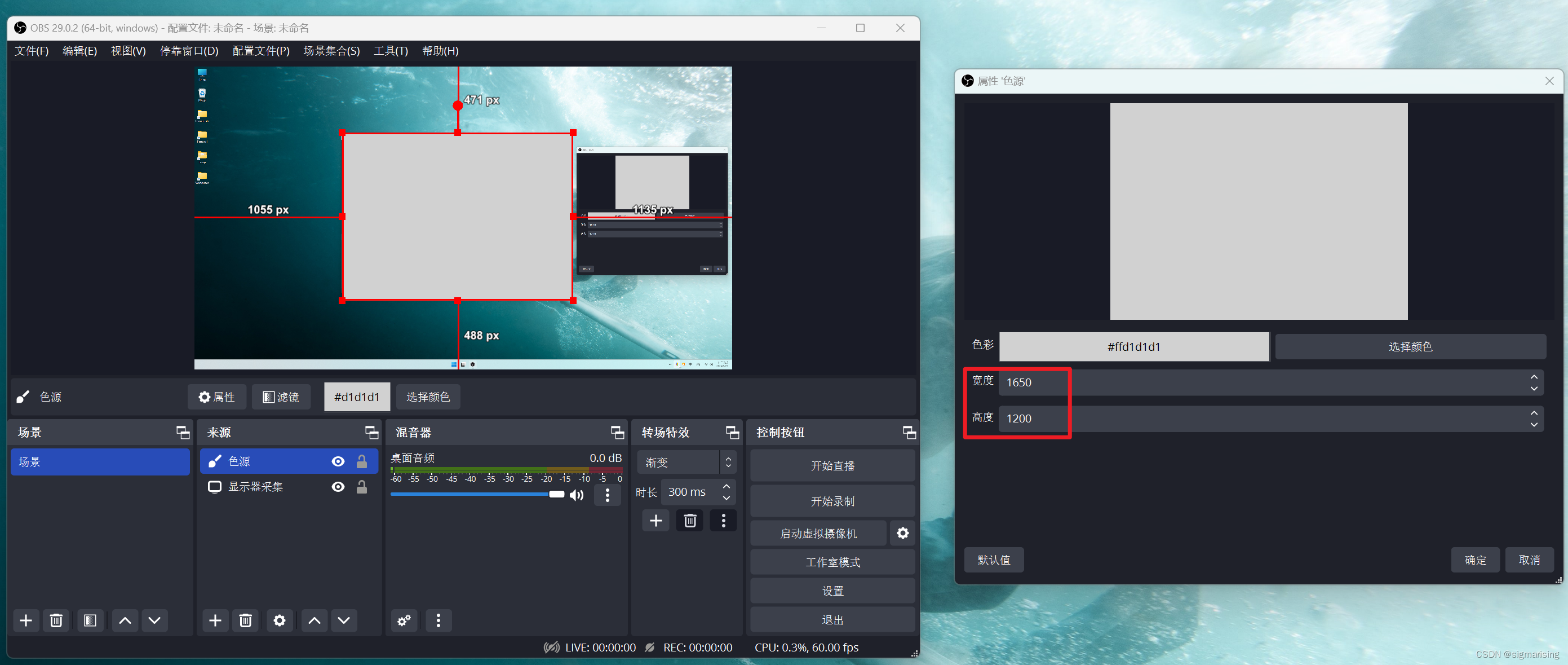The width and height of the screenshot is (1568, 665).
Task: Undock the Scene Transitions panel
Action: point(732,433)
